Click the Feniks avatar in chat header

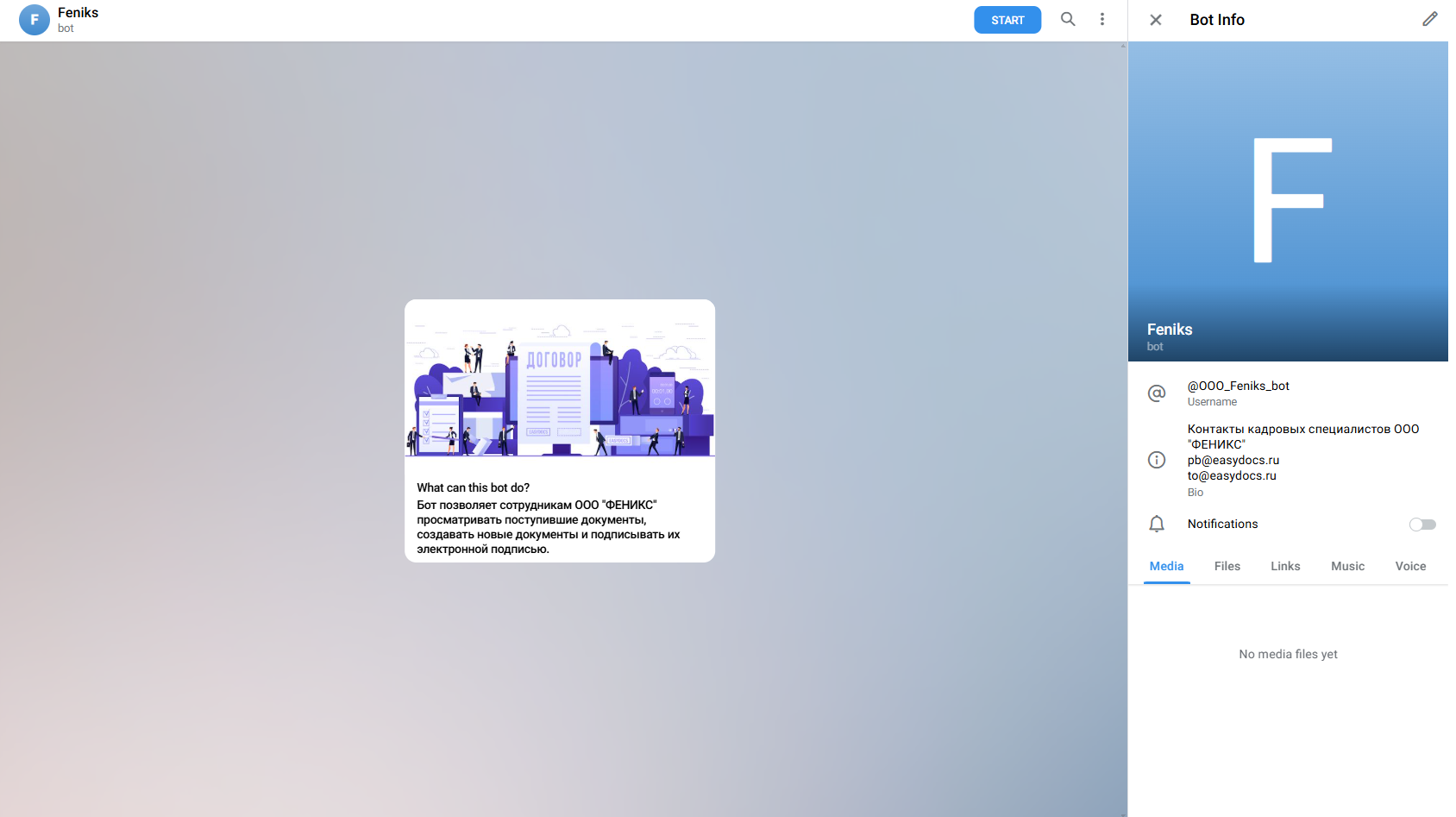35,20
